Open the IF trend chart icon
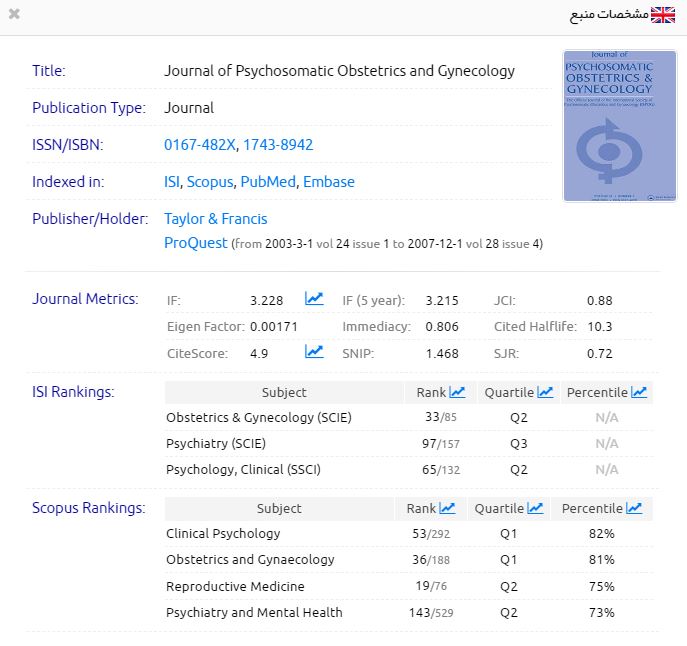The width and height of the screenshot is (687, 646). (314, 299)
